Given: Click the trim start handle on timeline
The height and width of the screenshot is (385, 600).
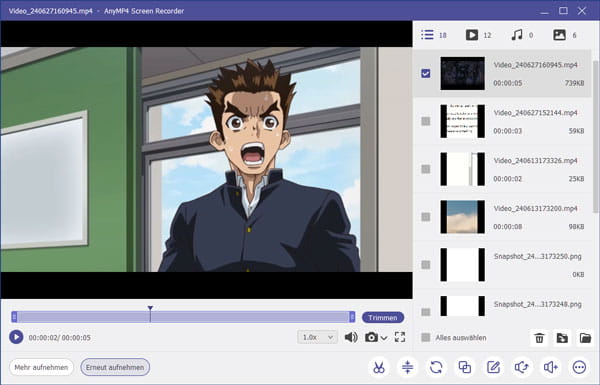Looking at the screenshot, I should coord(14,316).
